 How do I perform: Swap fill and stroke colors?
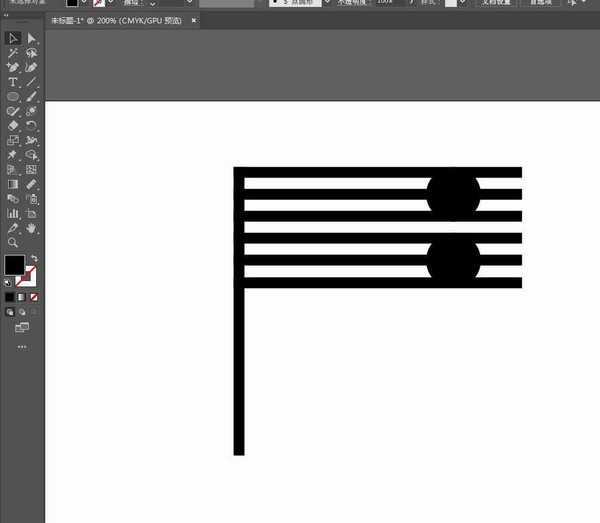[33, 259]
